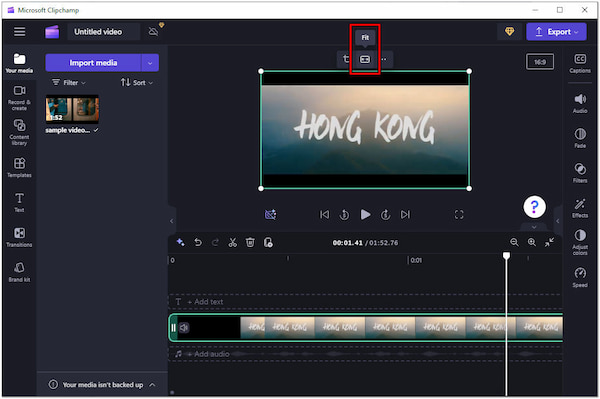Expand the media isn't backed up notice
This screenshot has width=600, height=399.
click(152, 384)
